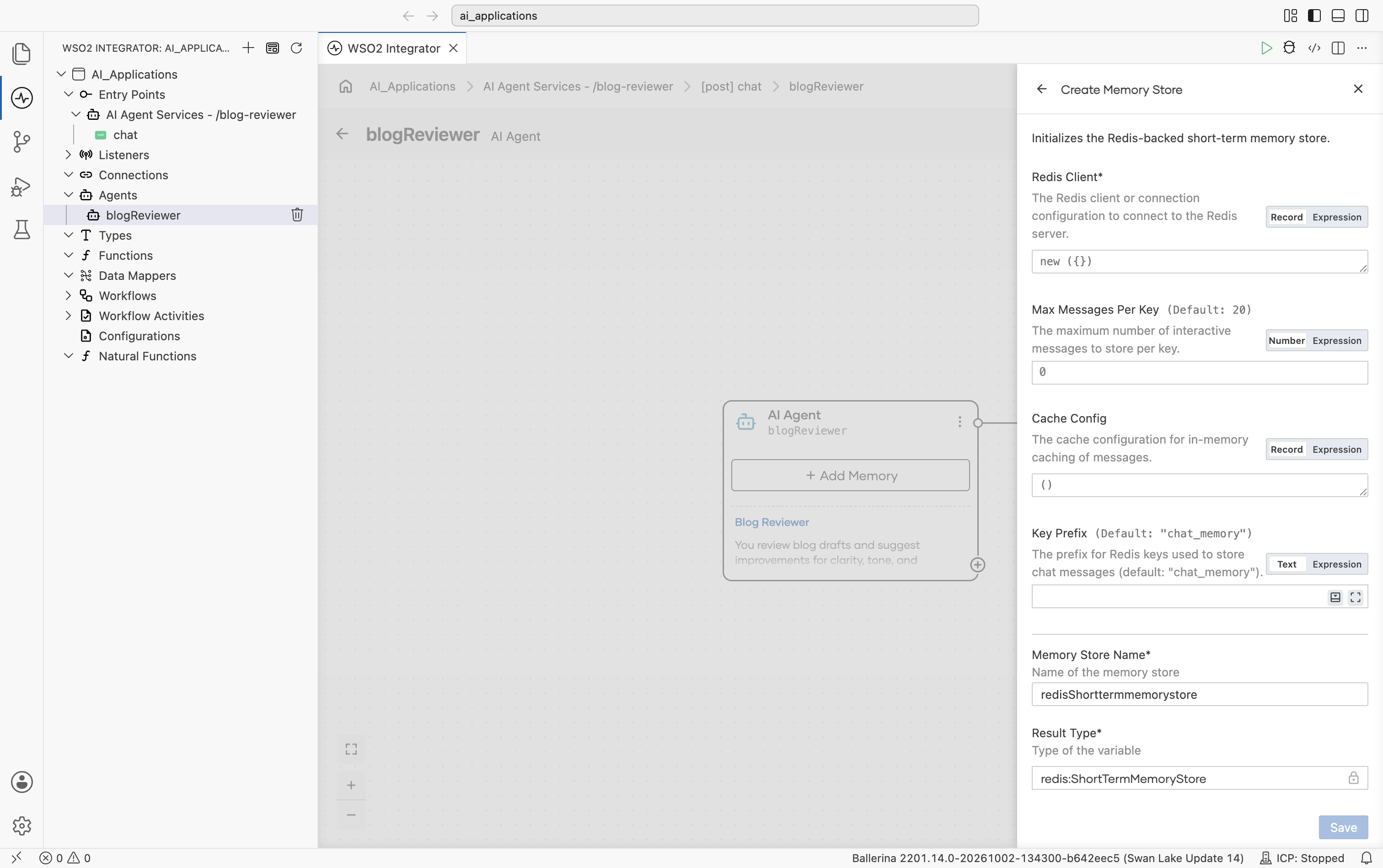Viewport: 1383px width, 868px height.
Task: Zoom in on the diagram canvas
Action: 351,785
